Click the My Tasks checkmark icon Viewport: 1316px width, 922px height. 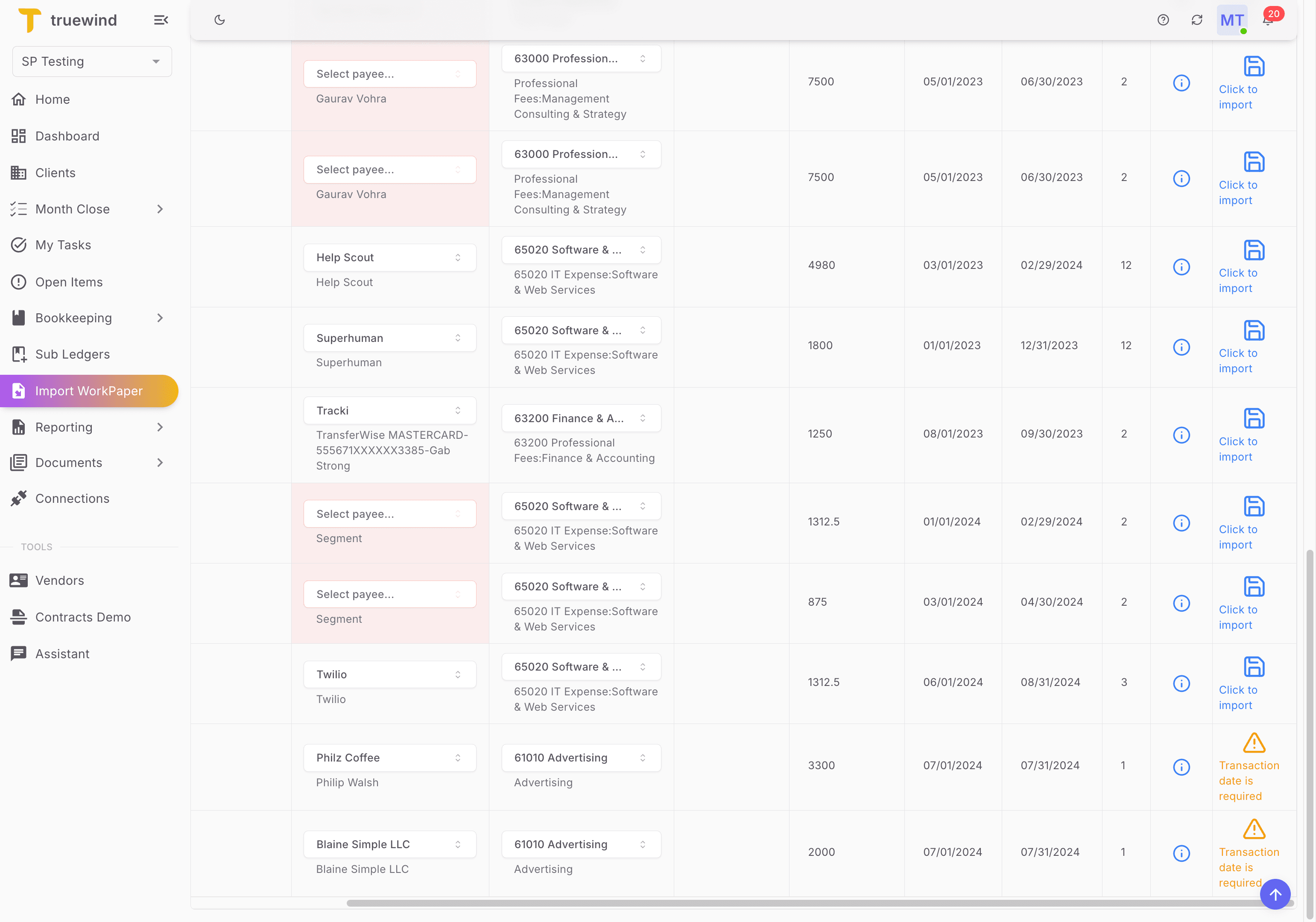click(19, 245)
